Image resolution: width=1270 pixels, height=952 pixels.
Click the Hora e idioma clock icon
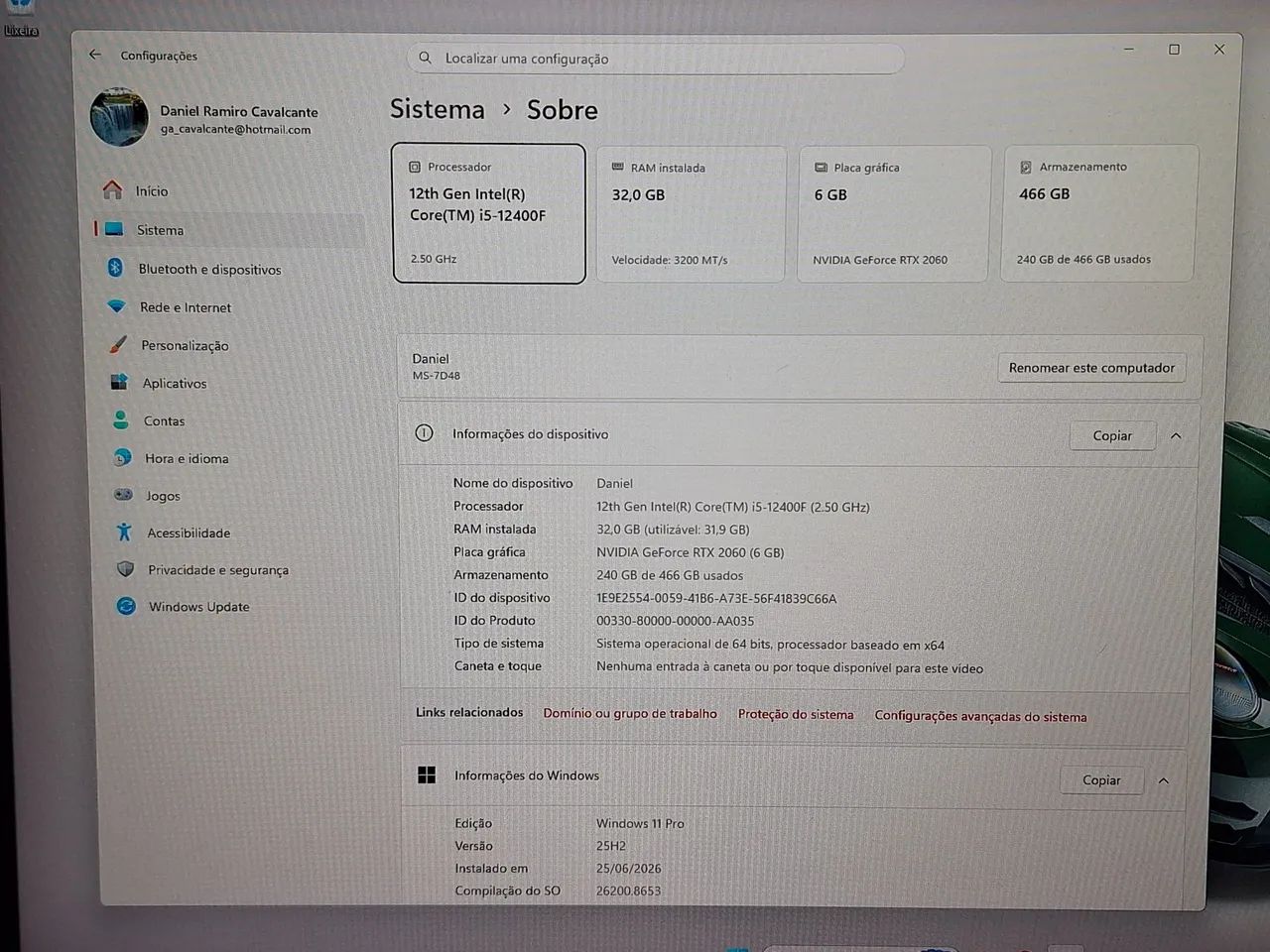(x=122, y=457)
